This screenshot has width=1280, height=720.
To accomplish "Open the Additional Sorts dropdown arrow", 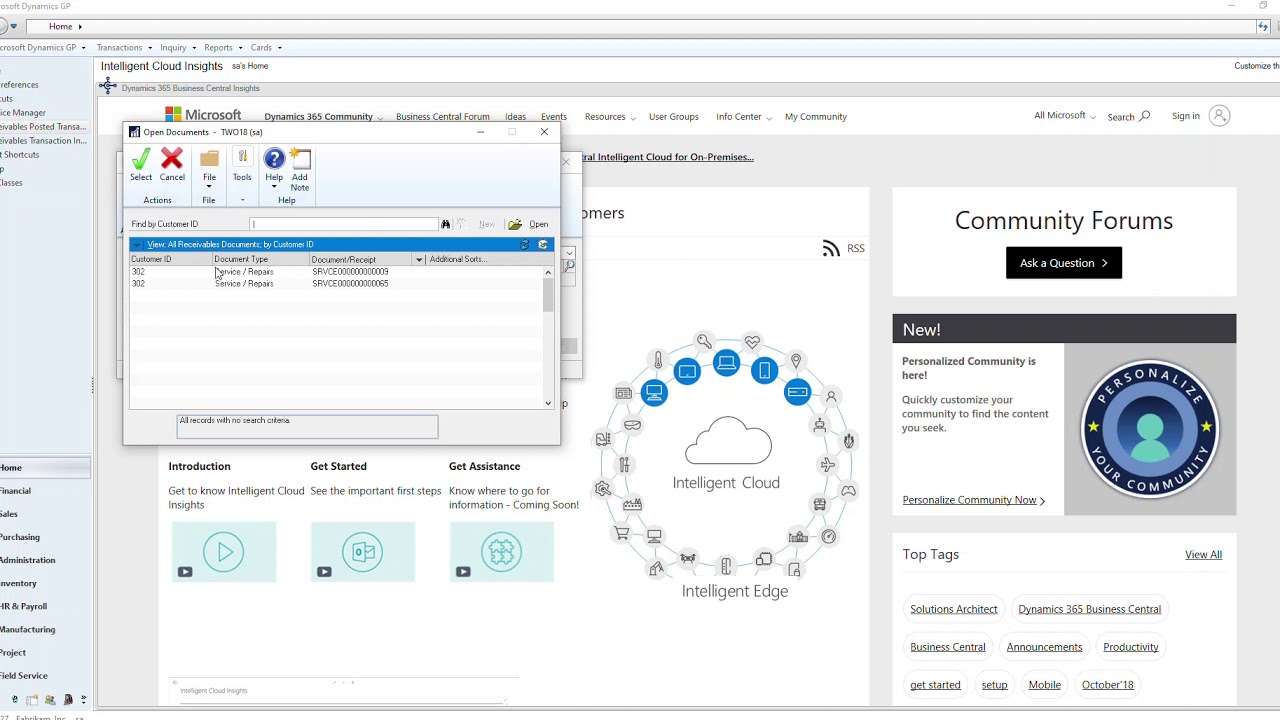I will click(x=419, y=259).
